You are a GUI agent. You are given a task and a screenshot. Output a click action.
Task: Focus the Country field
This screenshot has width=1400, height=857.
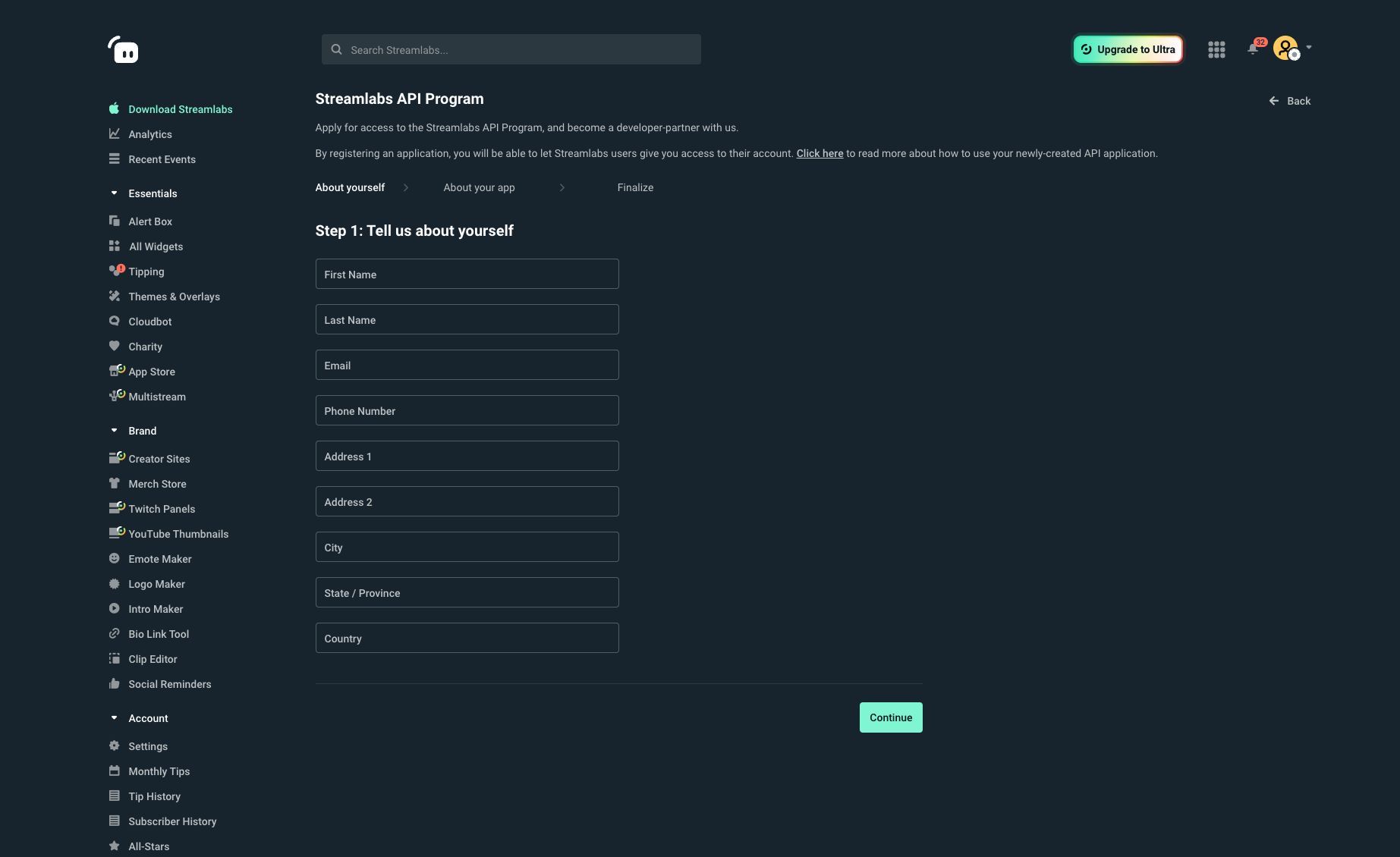[x=467, y=638]
